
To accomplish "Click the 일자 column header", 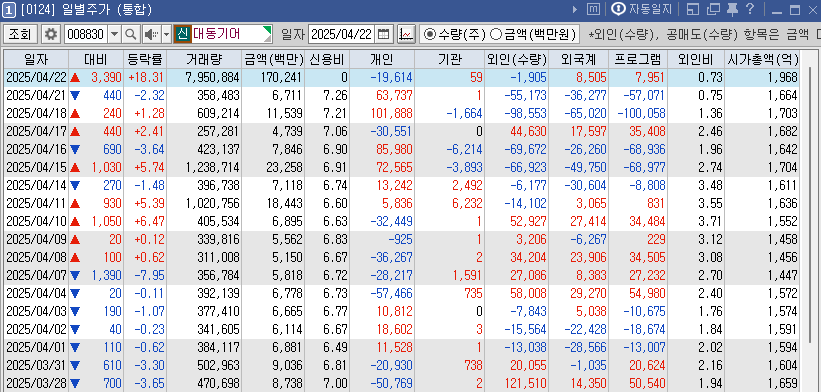I will pos(36,59).
